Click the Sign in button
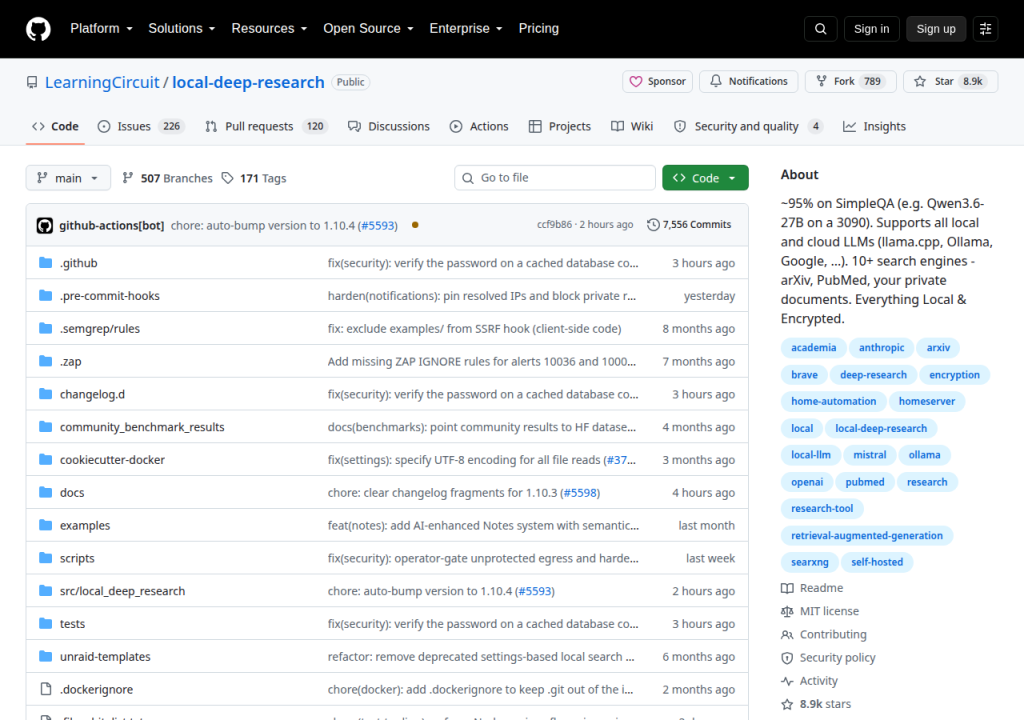 [871, 29]
